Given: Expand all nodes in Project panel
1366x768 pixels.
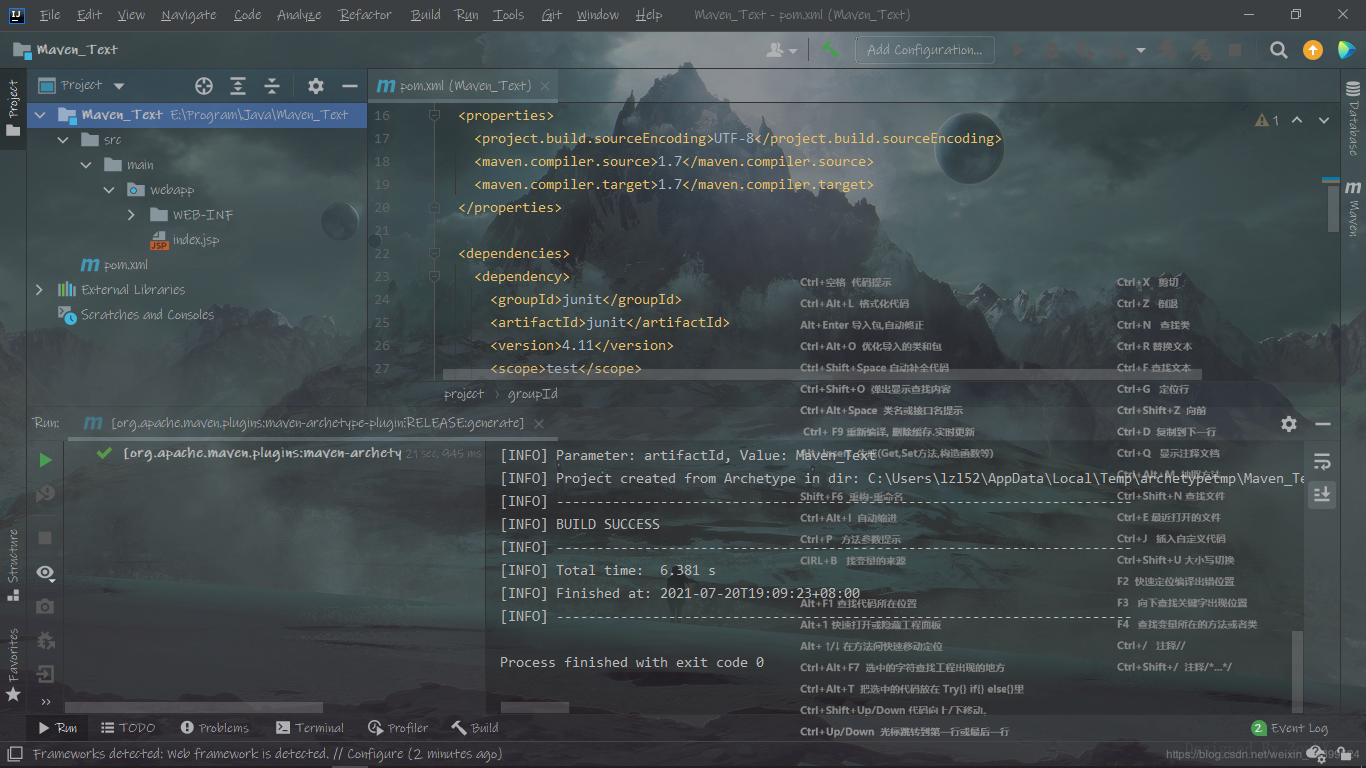Looking at the screenshot, I should click(238, 86).
